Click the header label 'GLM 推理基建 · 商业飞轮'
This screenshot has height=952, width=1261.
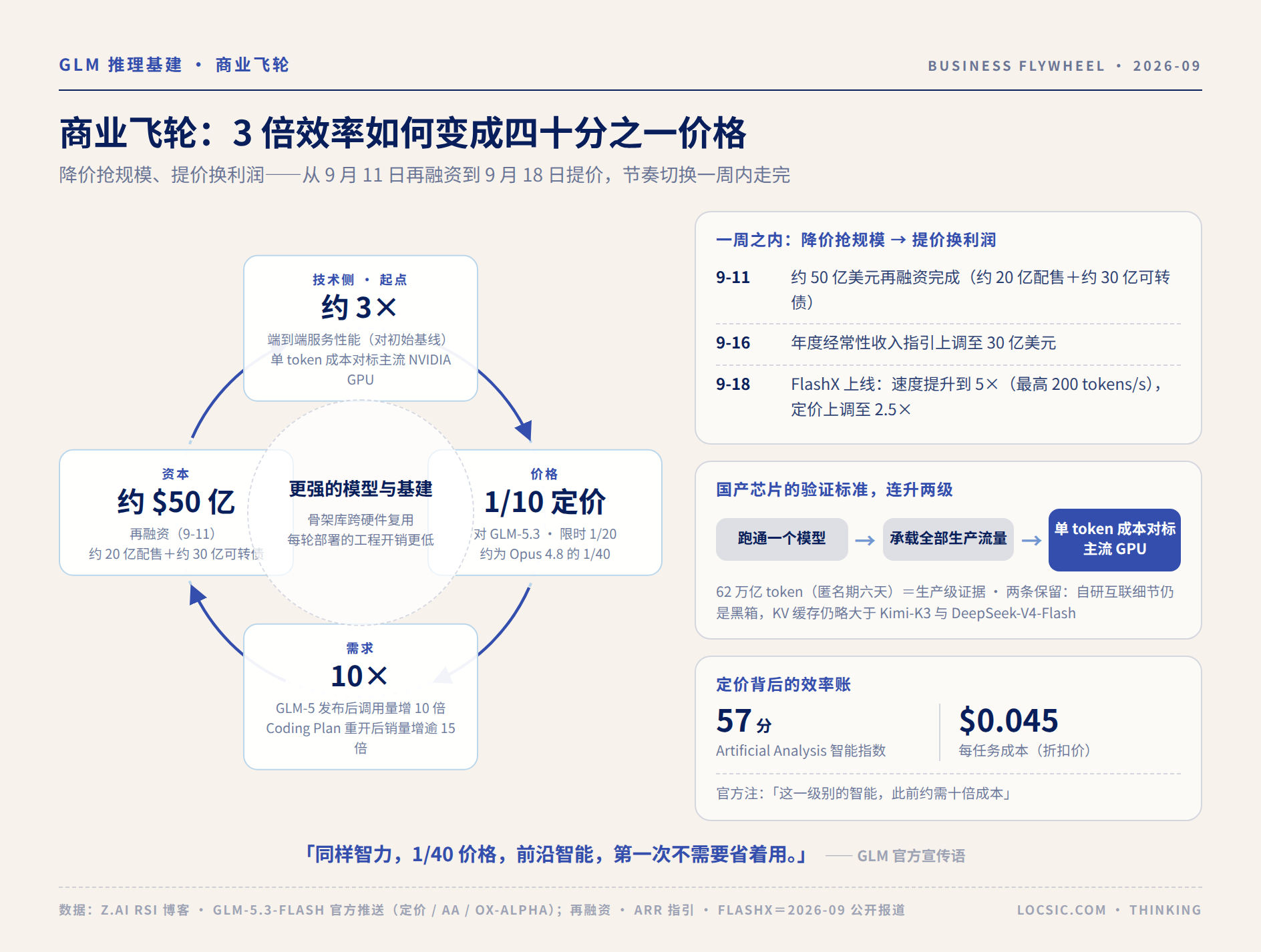(174, 65)
